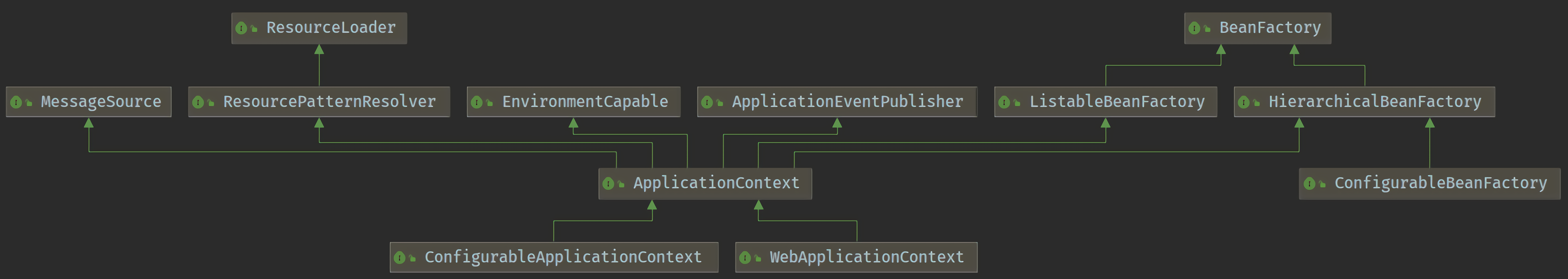Click WebApplicationContext's interface icon
Viewport: 1568px width, 279px height.
(x=745, y=258)
